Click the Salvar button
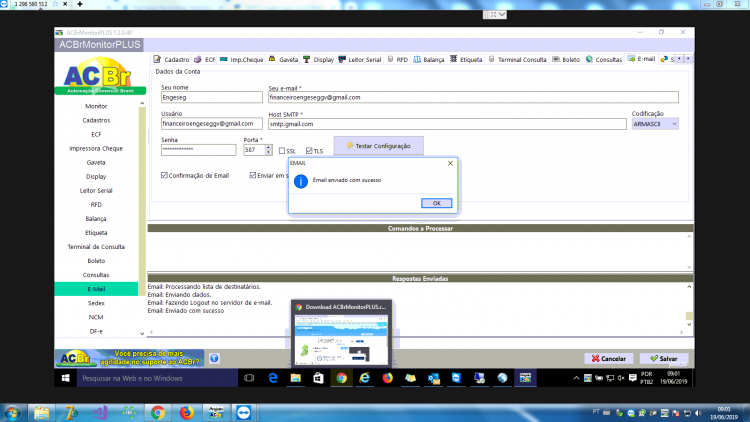The height and width of the screenshot is (422, 750). pos(663,358)
